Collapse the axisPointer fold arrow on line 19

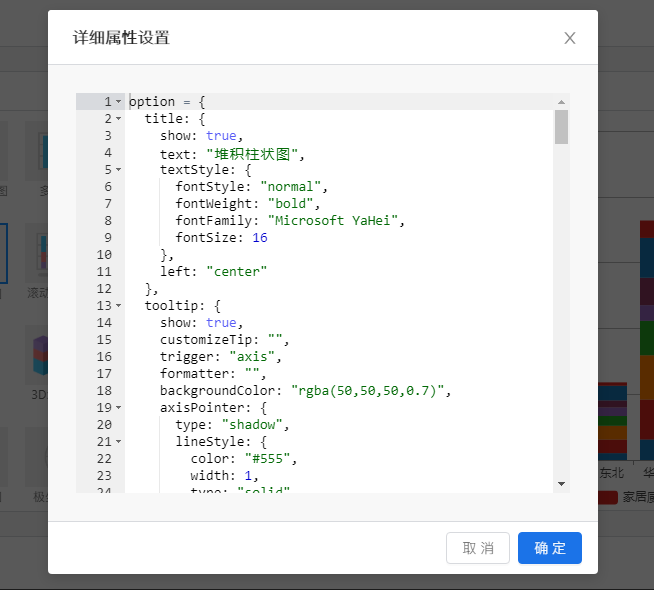(119, 408)
